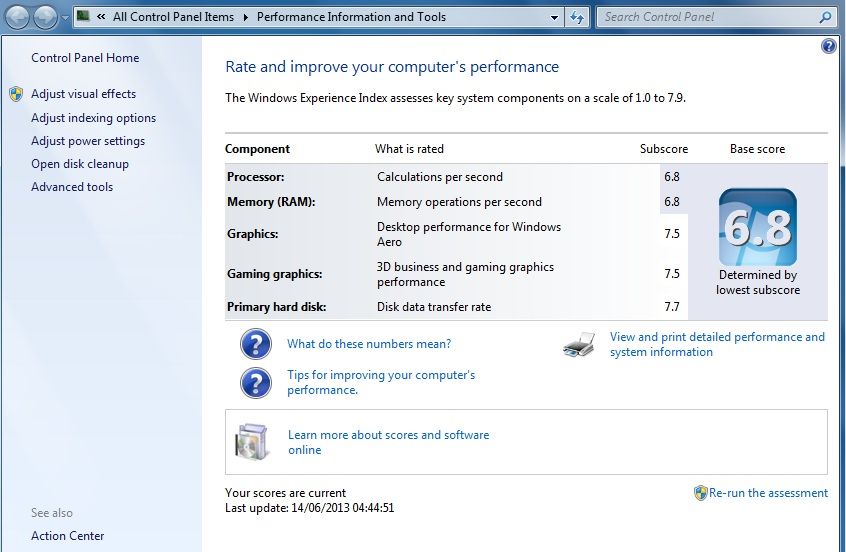
Task: Open Control Panel Home
Action: (85, 58)
